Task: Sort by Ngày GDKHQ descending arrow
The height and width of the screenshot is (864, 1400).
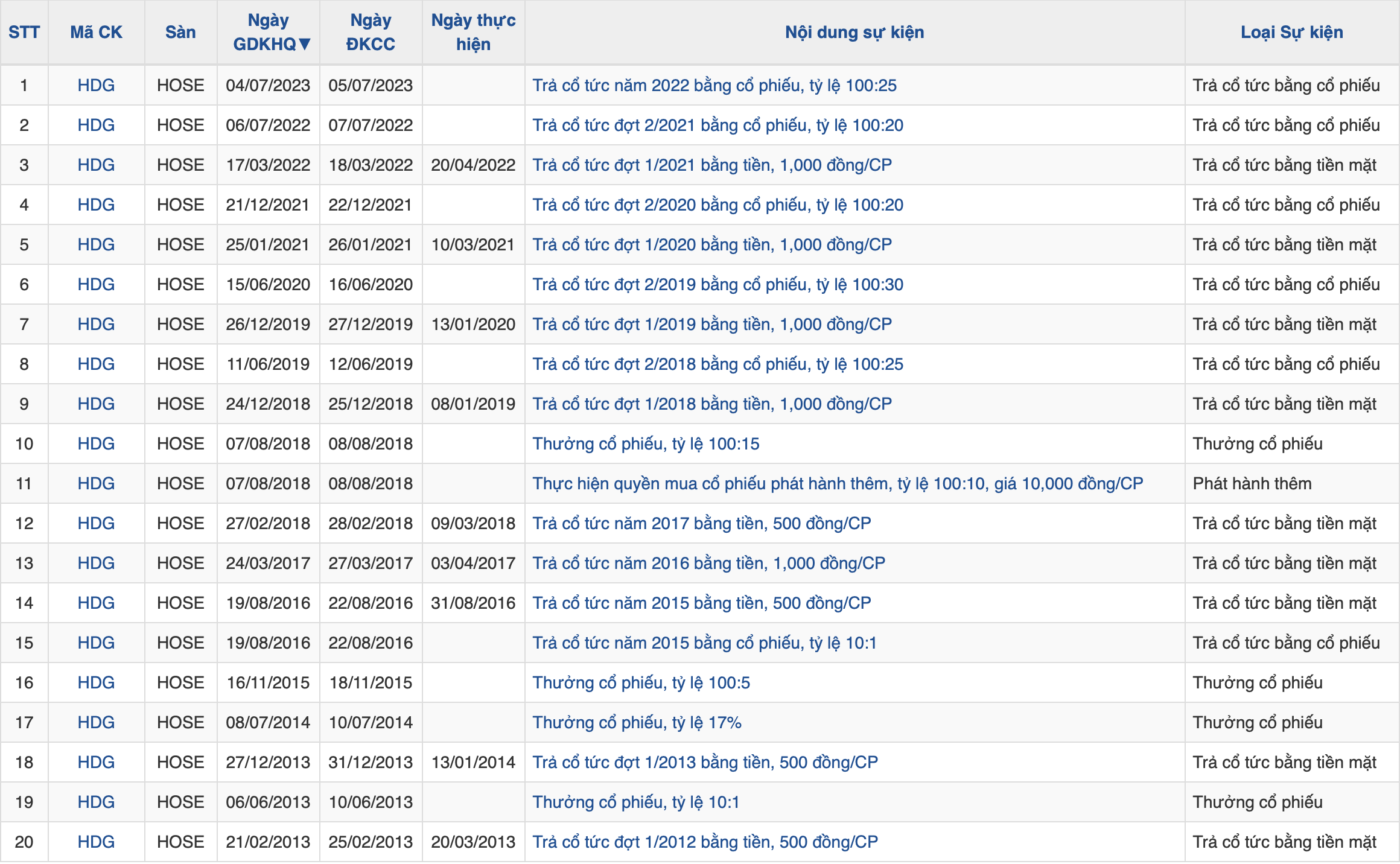Action: pos(304,44)
